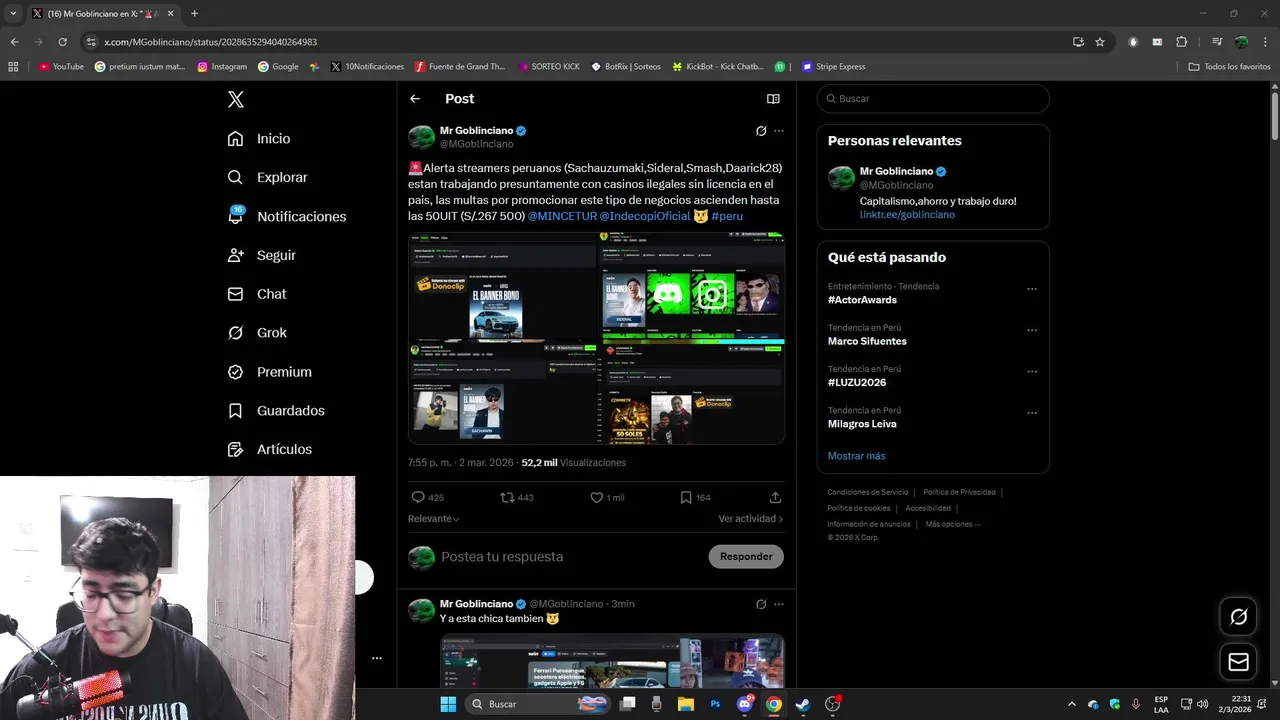Click the Responder button

[746, 557]
